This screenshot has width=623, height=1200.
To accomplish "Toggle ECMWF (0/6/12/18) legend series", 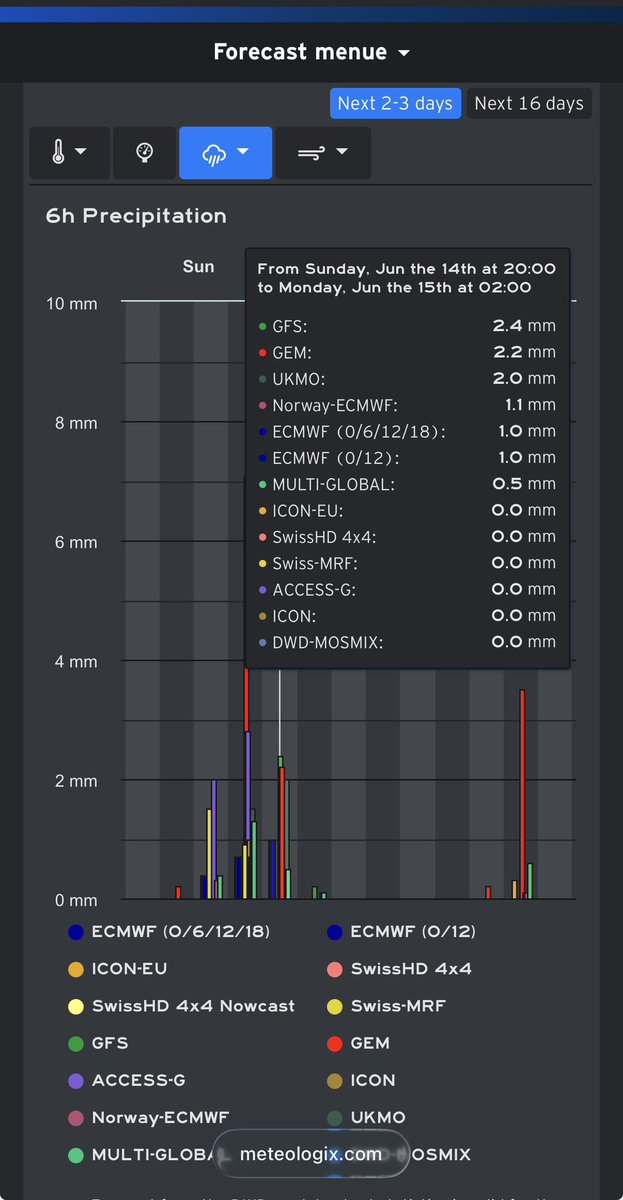I will point(169,931).
